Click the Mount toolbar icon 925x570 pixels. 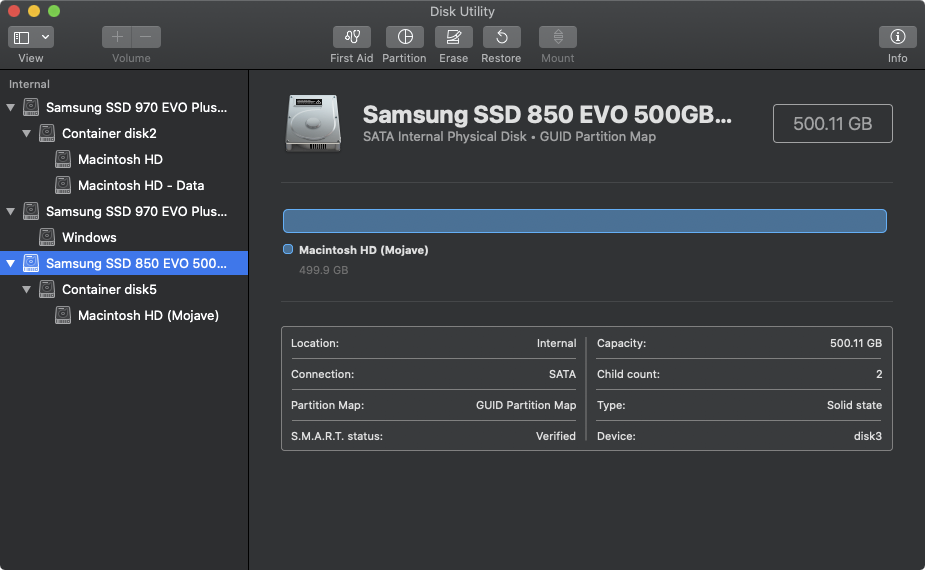(557, 37)
